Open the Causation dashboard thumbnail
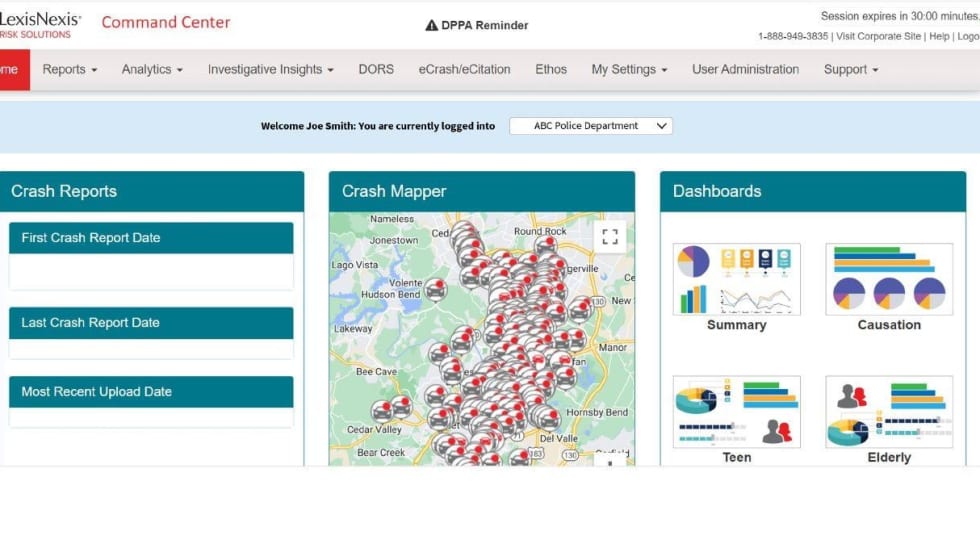The height and width of the screenshot is (552, 980). [888, 280]
